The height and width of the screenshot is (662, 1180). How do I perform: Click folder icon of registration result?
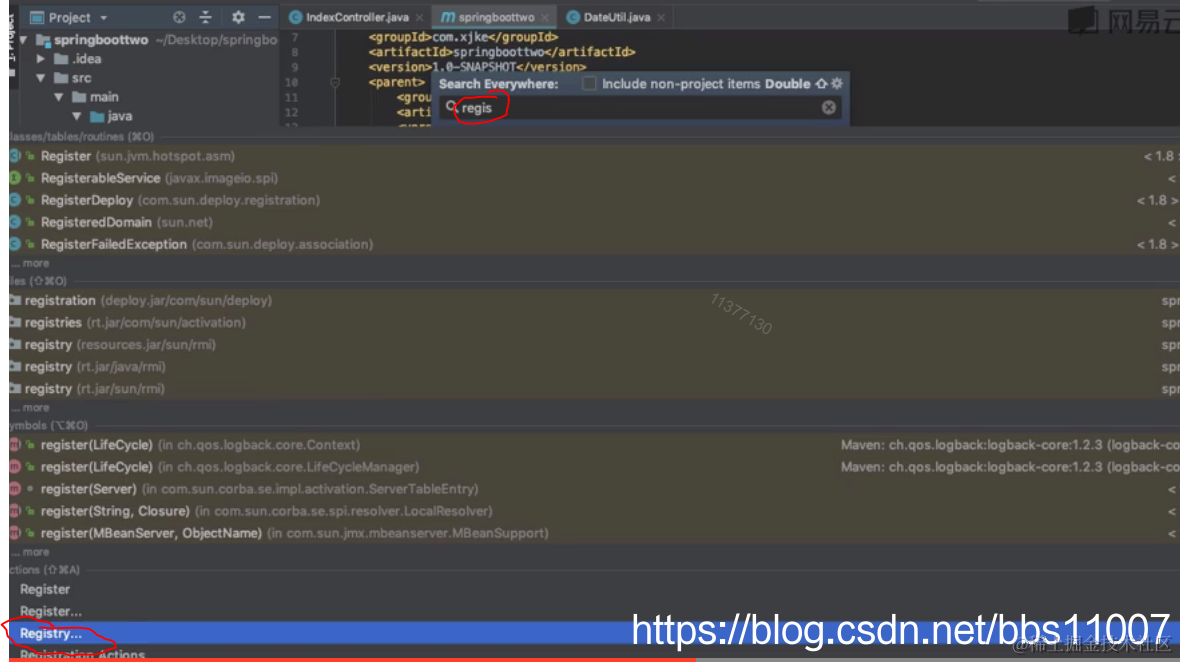click(15, 300)
